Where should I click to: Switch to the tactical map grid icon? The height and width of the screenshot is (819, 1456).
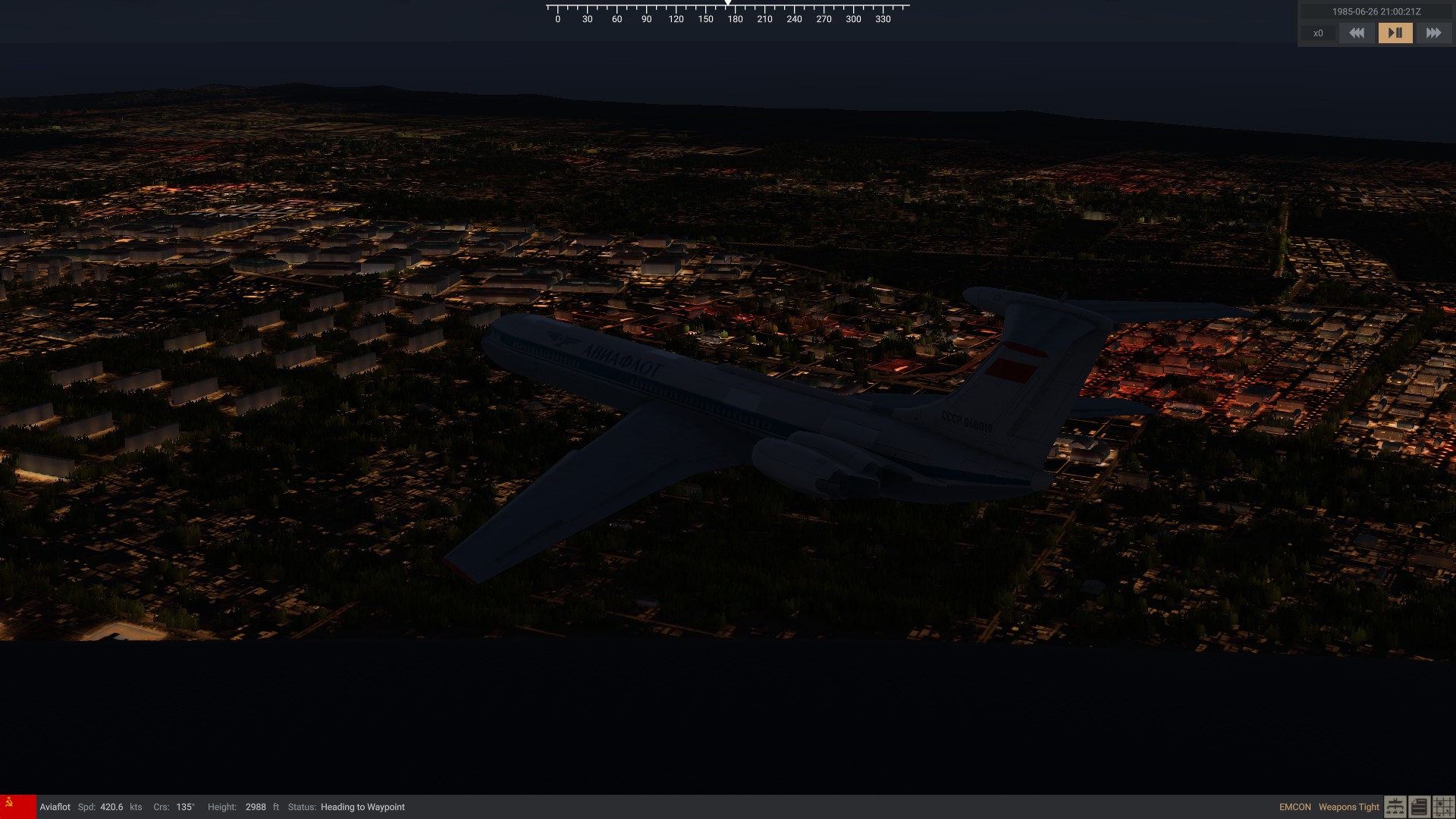(1443, 807)
